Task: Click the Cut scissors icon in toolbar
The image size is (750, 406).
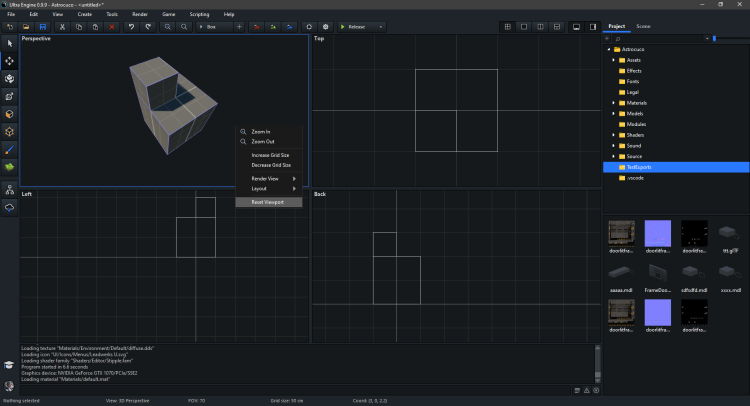Action: 60,26
